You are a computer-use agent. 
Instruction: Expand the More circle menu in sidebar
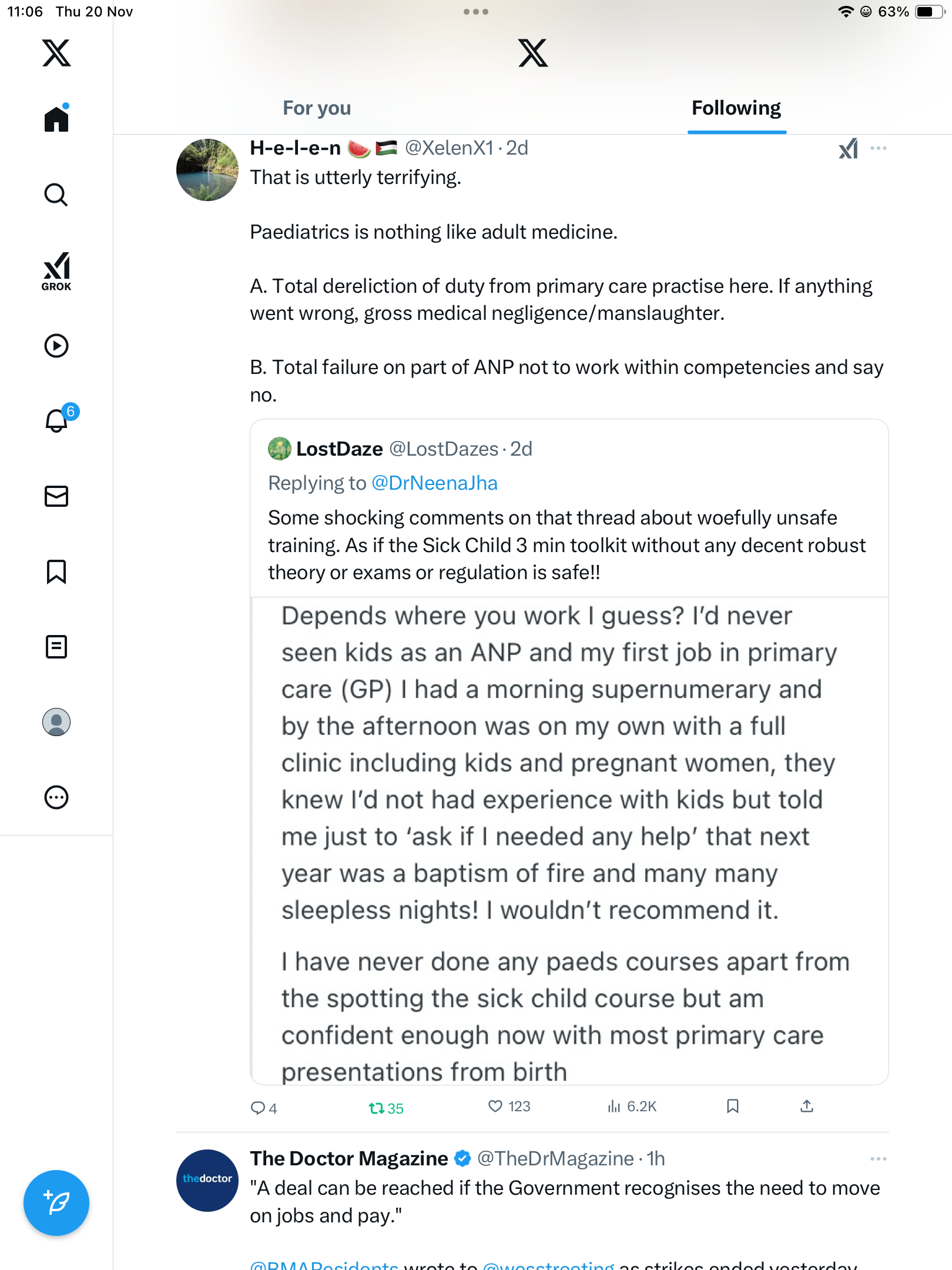[x=56, y=797]
